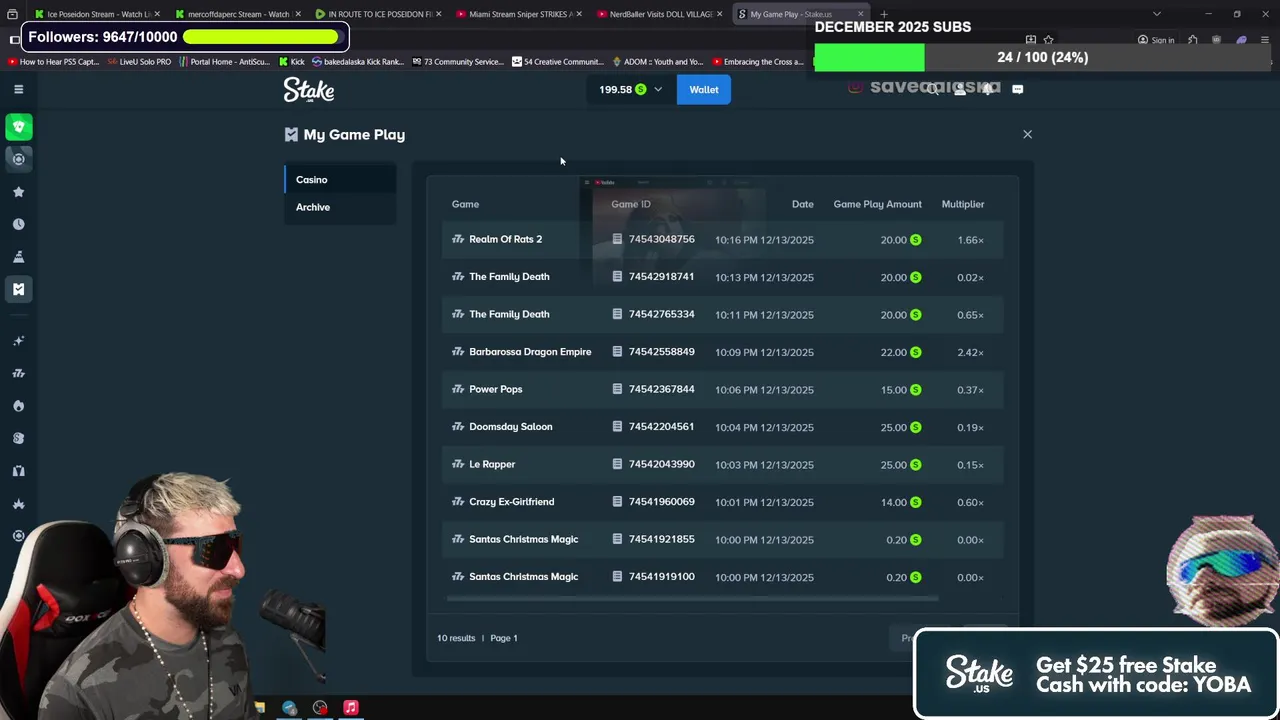The width and height of the screenshot is (1280, 720).
Task: Open the Challenges cone sidebar icon
Action: 18,257
